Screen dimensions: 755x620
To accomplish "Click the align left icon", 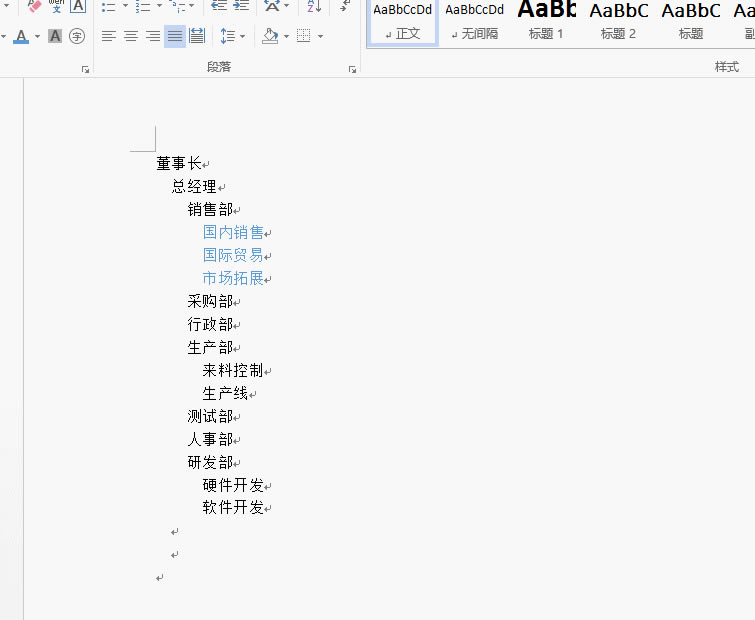I will click(108, 36).
